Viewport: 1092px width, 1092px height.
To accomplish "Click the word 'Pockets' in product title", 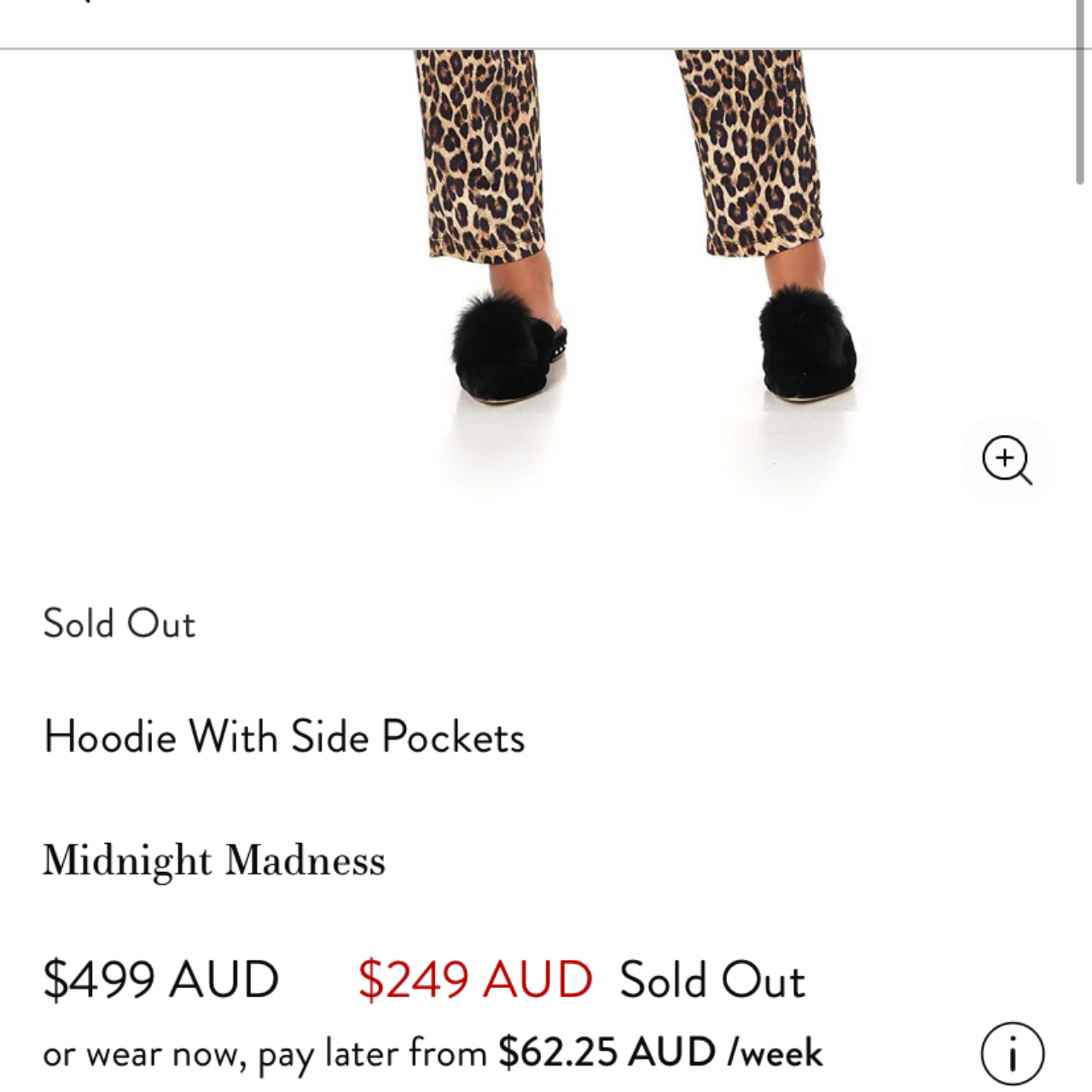I will [x=453, y=736].
